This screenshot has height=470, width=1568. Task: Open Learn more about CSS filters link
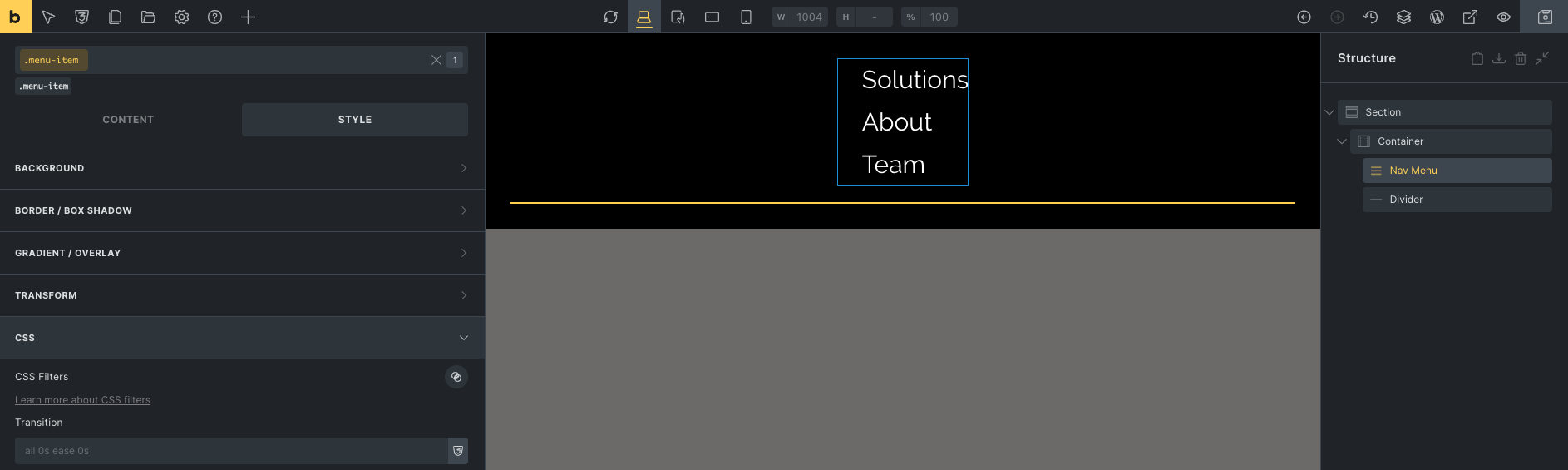coord(82,400)
